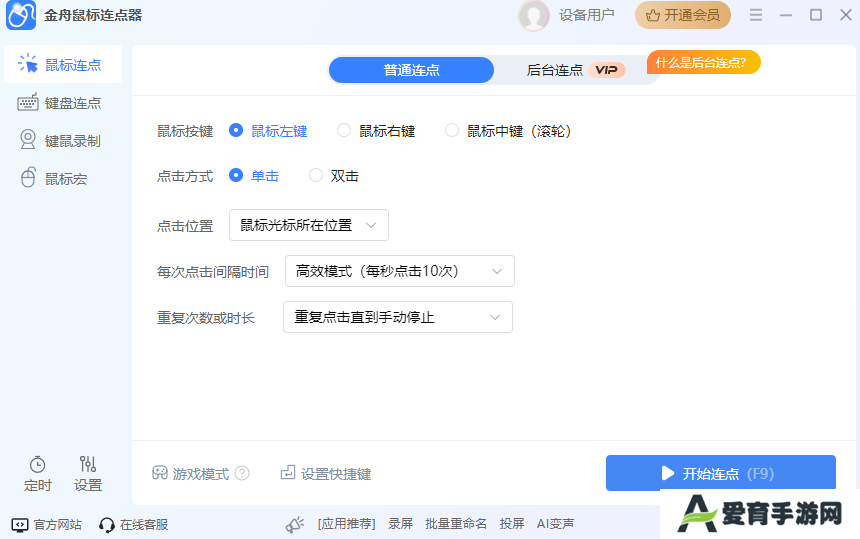Screen dimensions: 860x539
Task: Click the 什么是后台连点? tip button
Action: point(704,63)
